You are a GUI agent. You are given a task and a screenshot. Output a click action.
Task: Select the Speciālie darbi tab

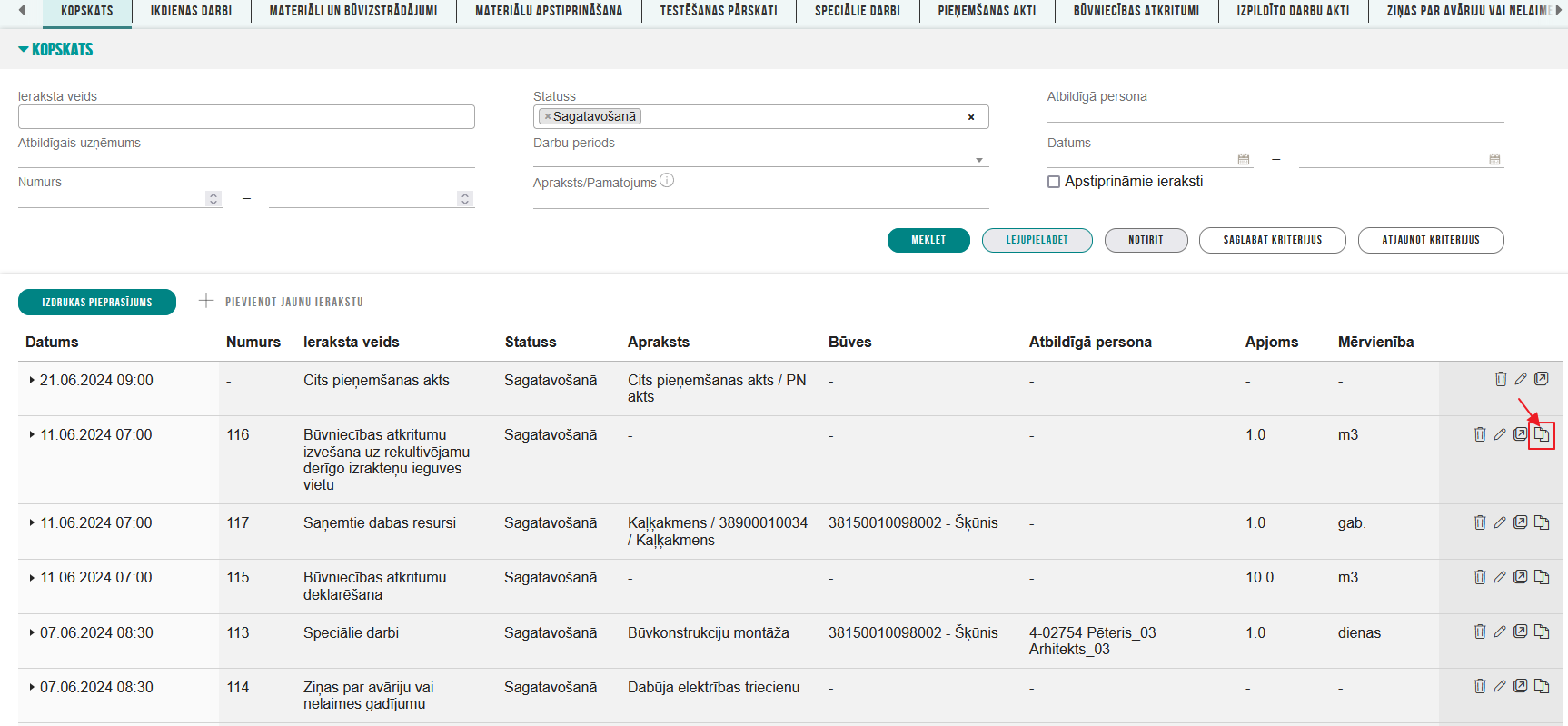coord(858,11)
